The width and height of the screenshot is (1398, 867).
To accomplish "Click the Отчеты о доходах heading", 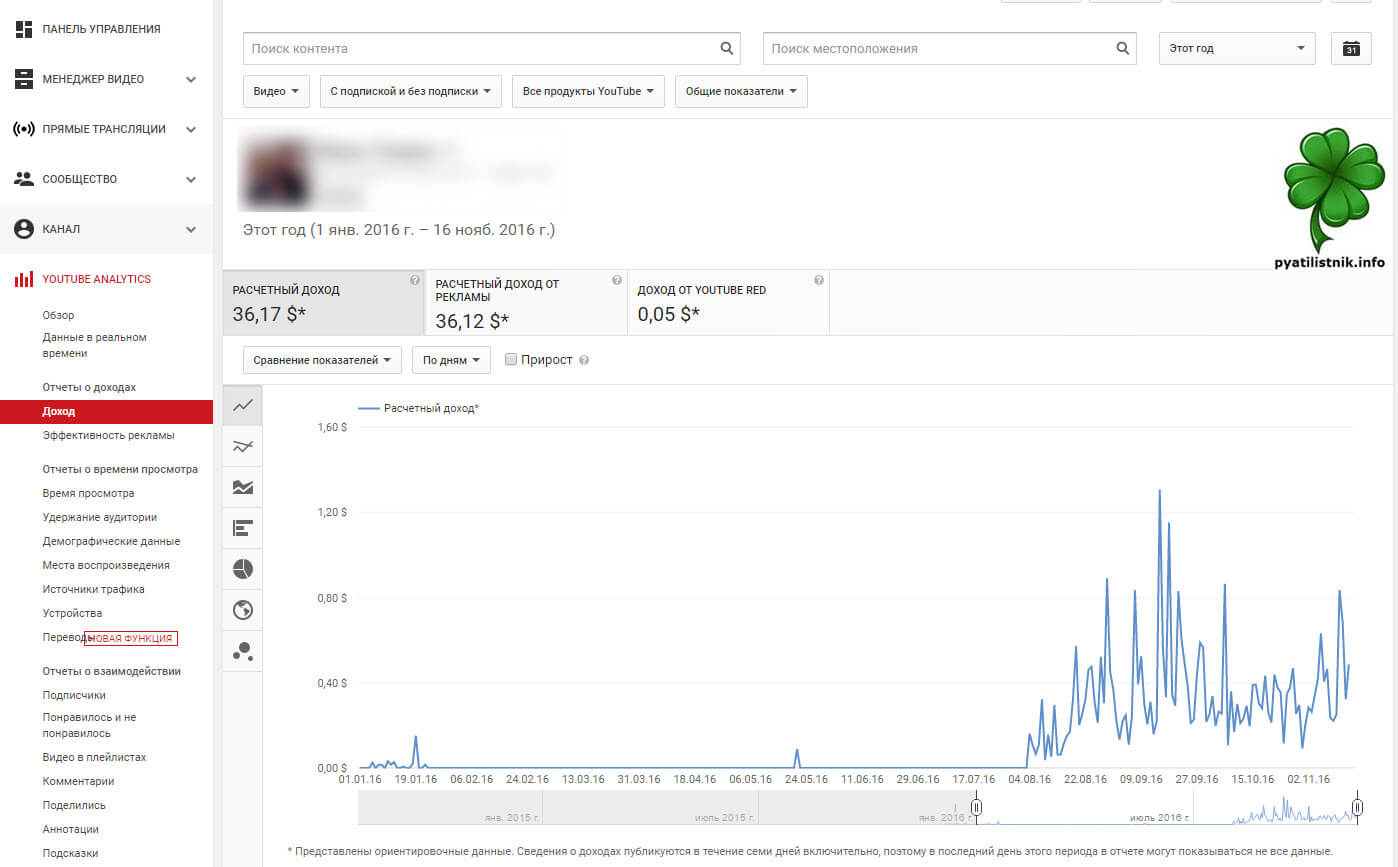I will [89, 387].
